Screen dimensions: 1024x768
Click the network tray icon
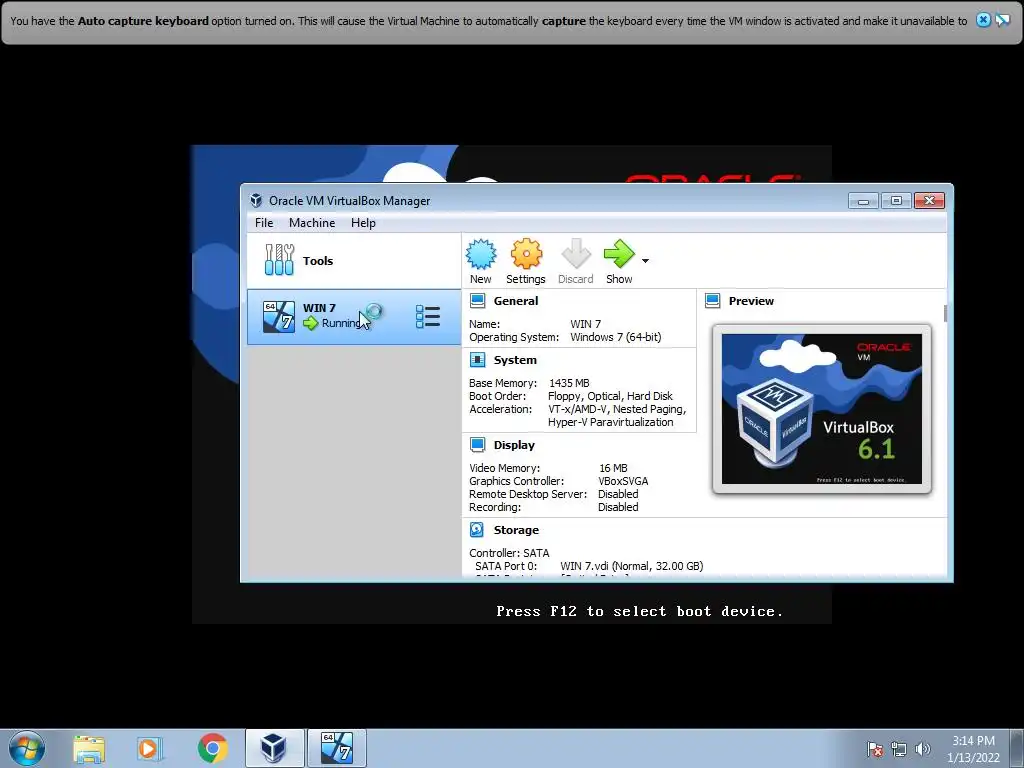point(899,749)
